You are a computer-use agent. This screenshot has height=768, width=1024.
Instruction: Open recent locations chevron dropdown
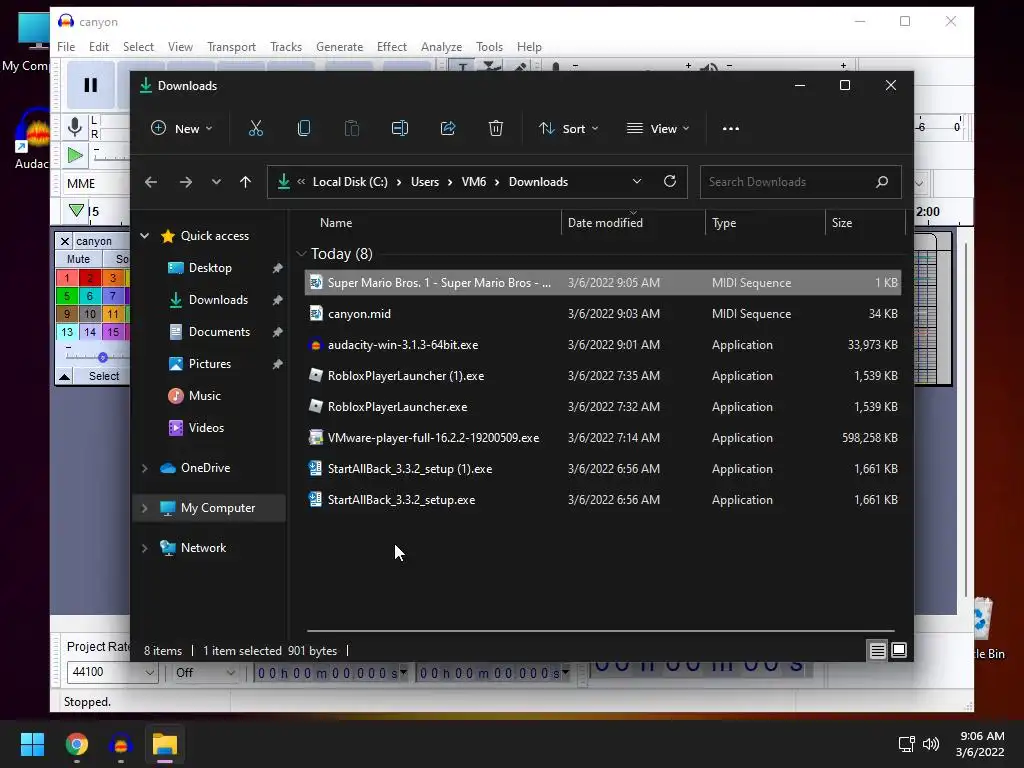(x=216, y=182)
